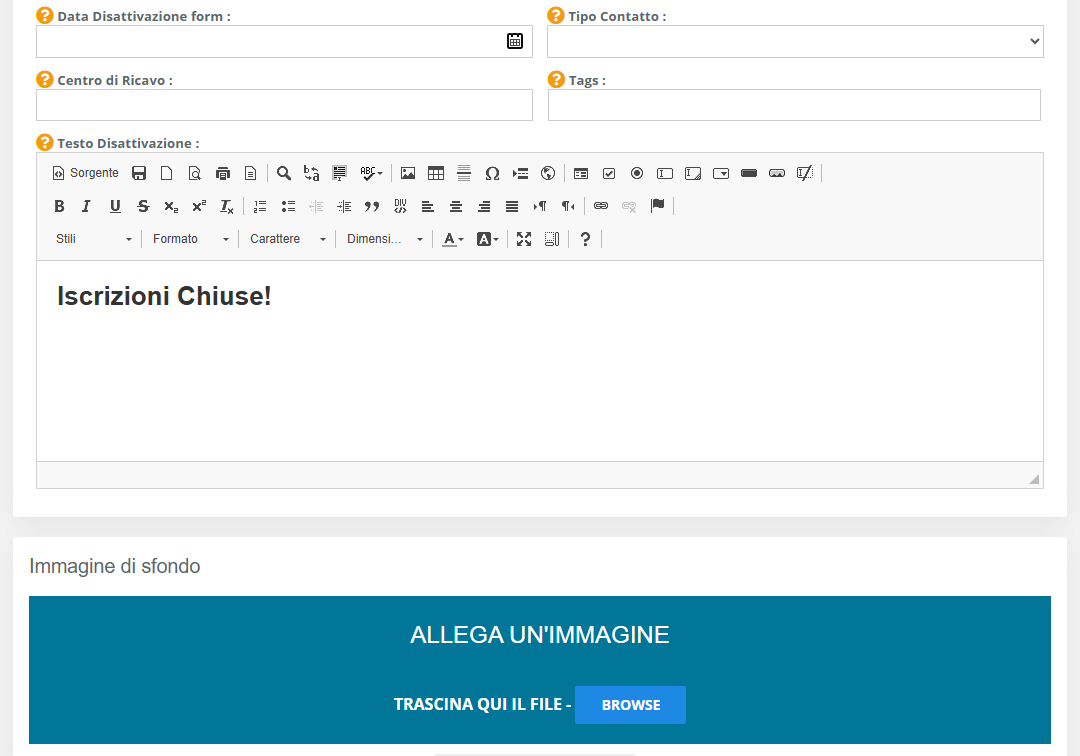Open the Stili styles menu

[x=92, y=238]
